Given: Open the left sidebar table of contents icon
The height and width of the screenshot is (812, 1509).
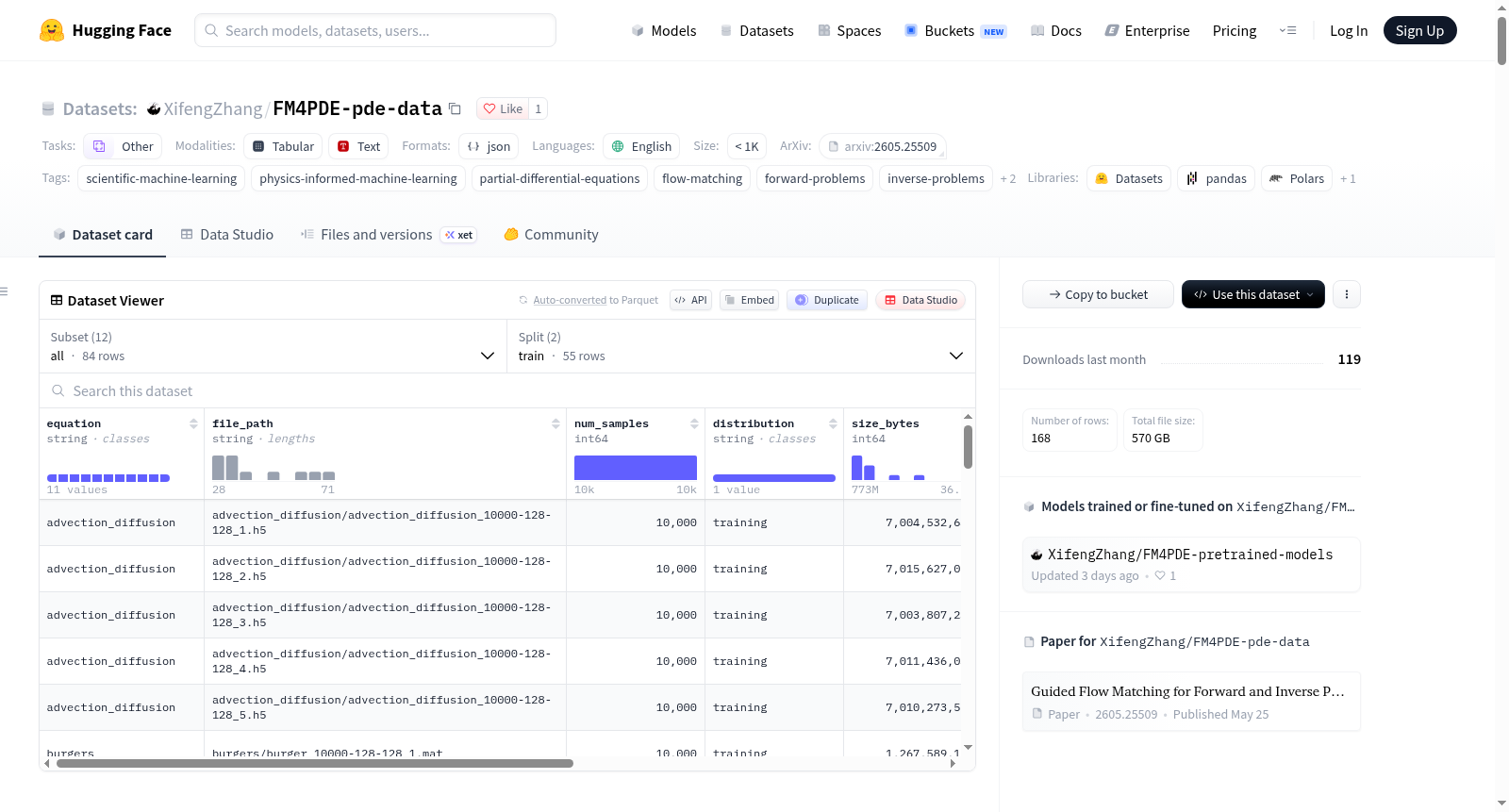Looking at the screenshot, I should [x=4, y=291].
